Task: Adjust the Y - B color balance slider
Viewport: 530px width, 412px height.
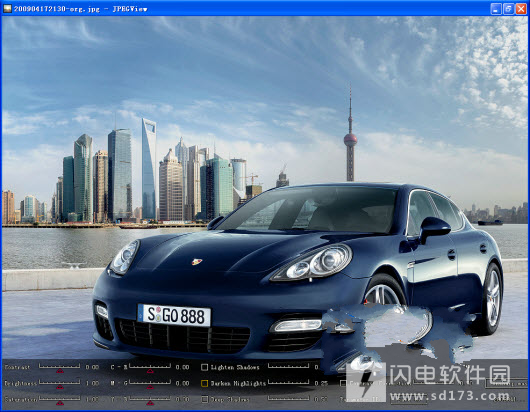Action: click(x=150, y=400)
